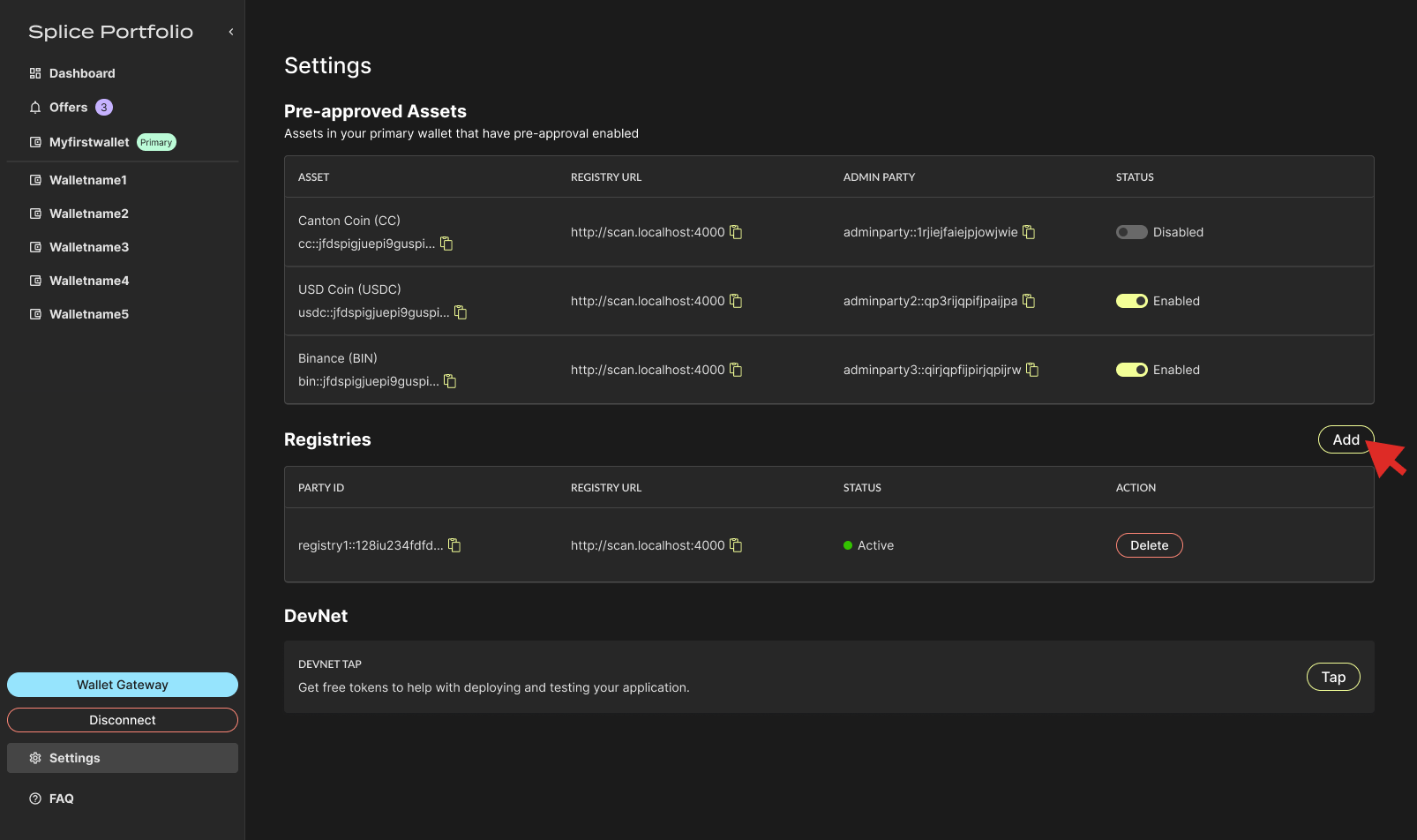Click the Primary badge next to Myfirstwallet

coord(156,142)
